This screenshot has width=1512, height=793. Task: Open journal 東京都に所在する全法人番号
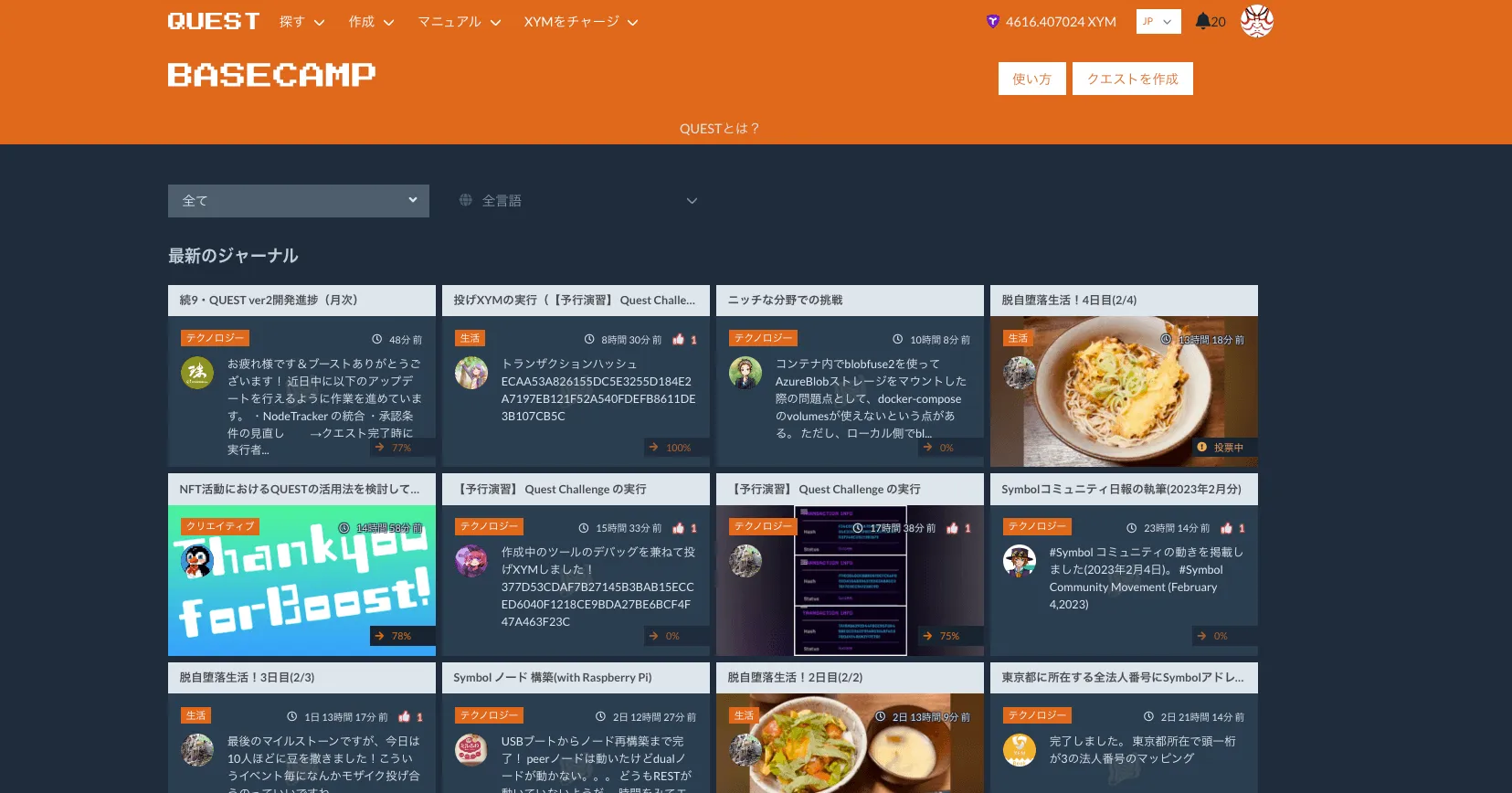tap(1124, 677)
